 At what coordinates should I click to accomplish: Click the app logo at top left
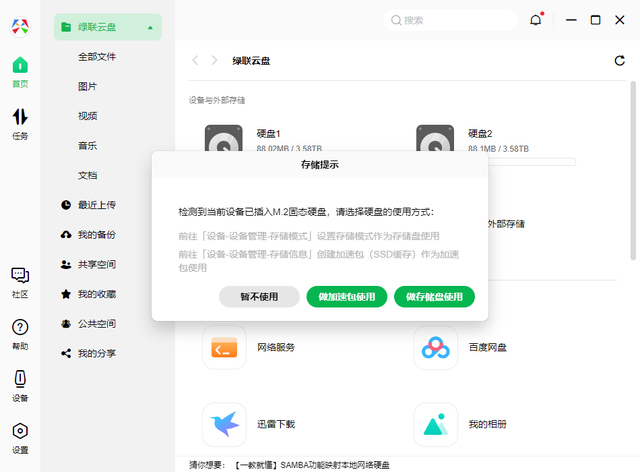tap(20, 27)
